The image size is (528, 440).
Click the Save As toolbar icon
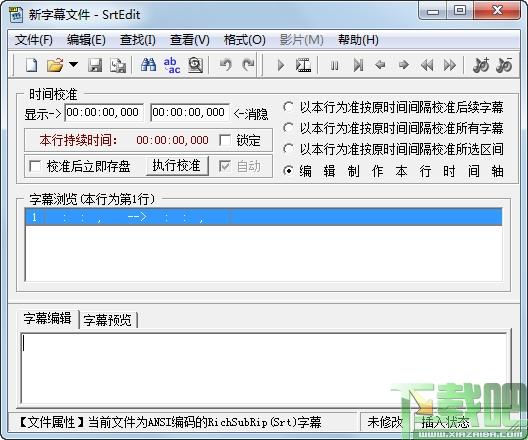[118, 65]
